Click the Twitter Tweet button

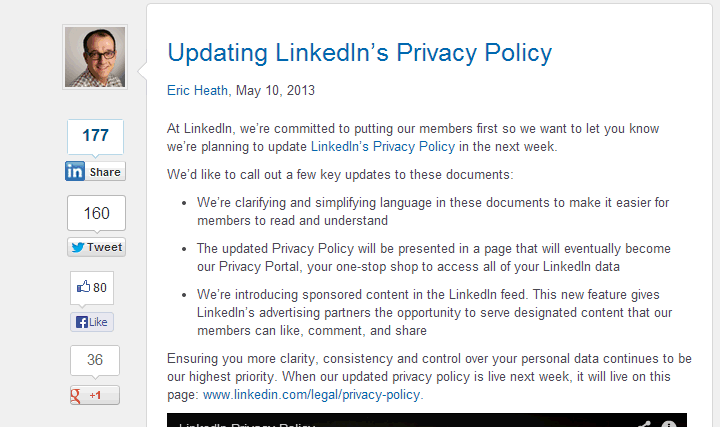click(x=96, y=247)
